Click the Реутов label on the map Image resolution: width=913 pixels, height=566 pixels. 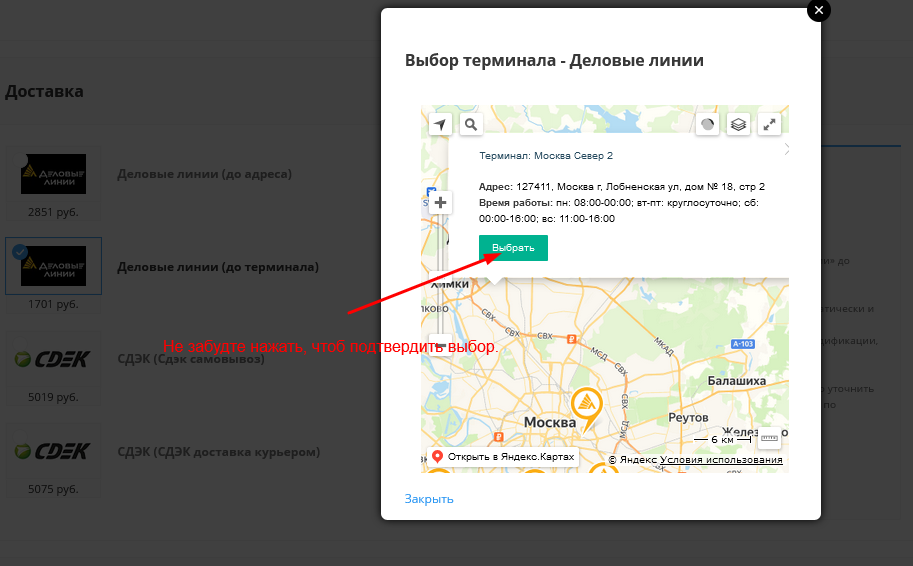688,418
